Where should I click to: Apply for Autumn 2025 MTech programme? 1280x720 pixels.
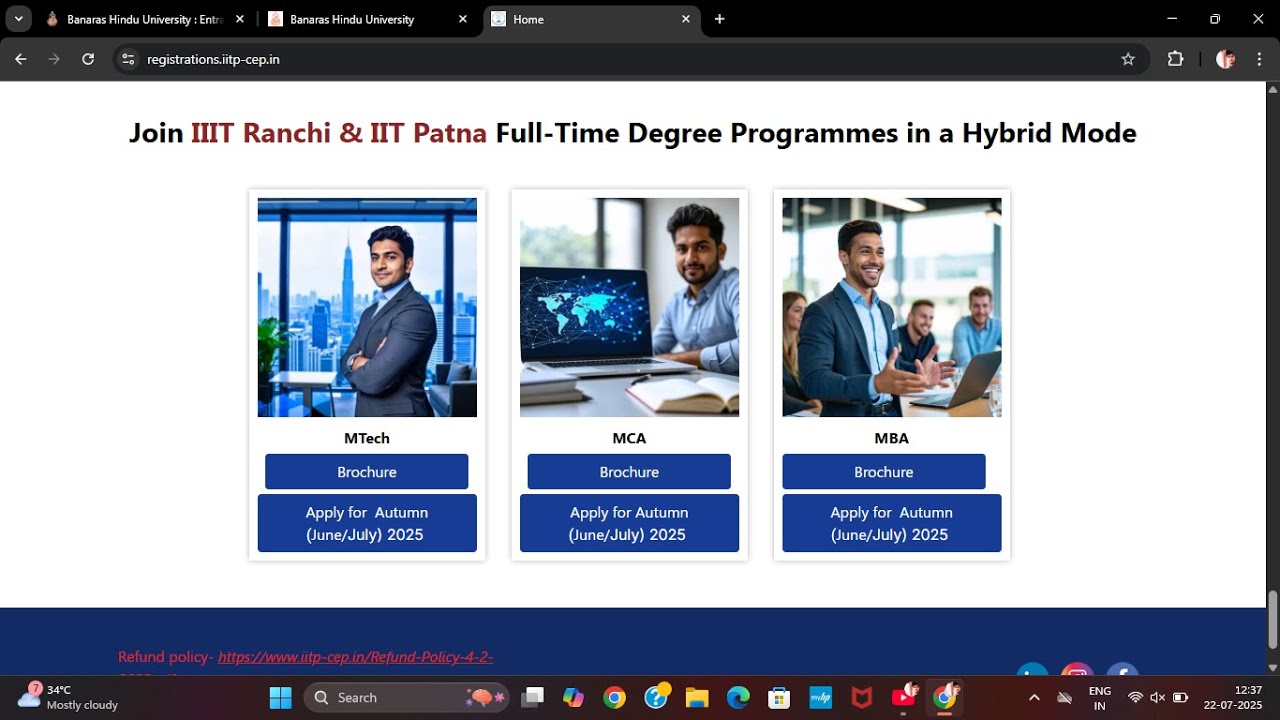367,523
